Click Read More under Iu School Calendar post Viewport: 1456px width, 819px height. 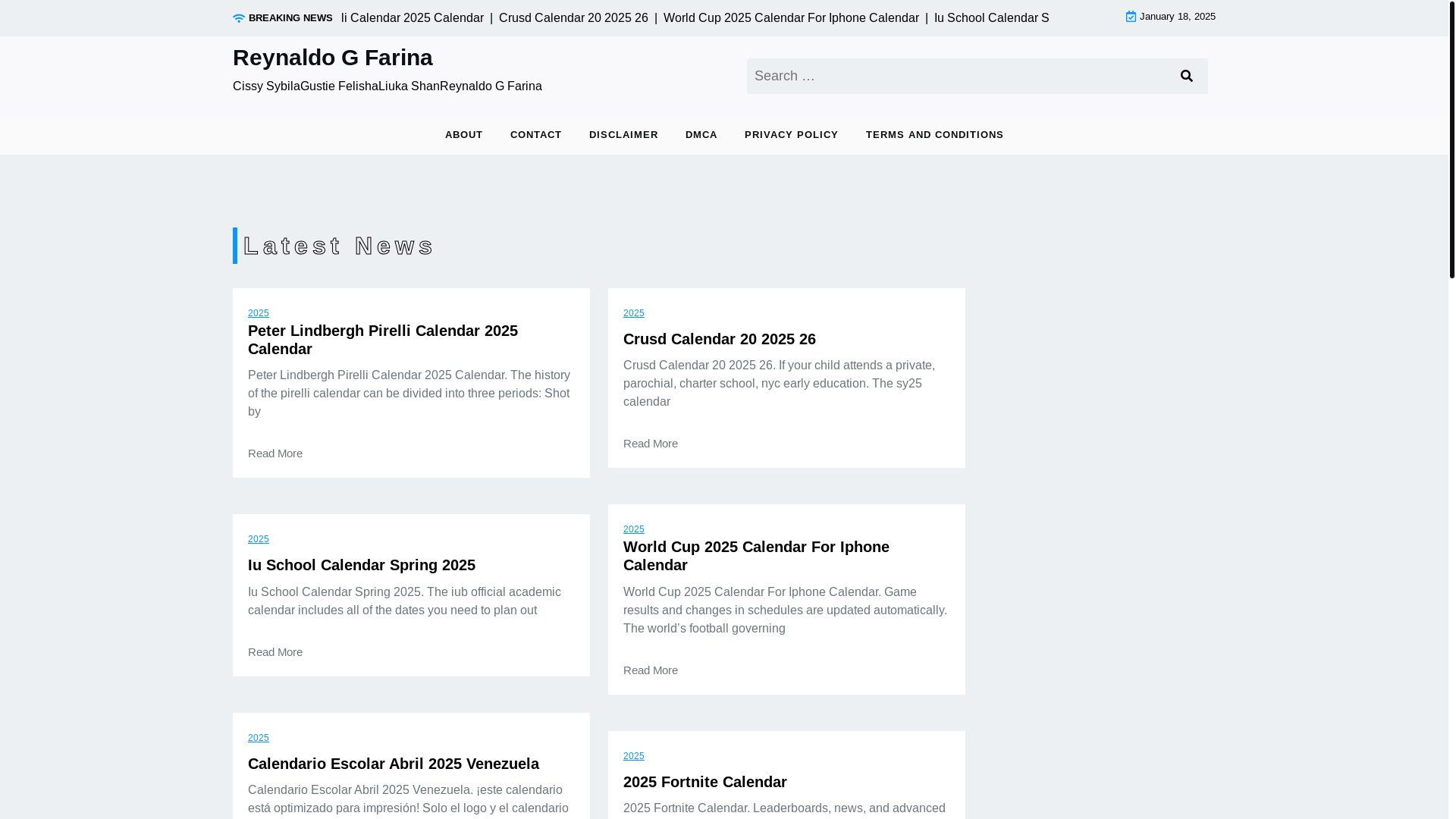[275, 652]
